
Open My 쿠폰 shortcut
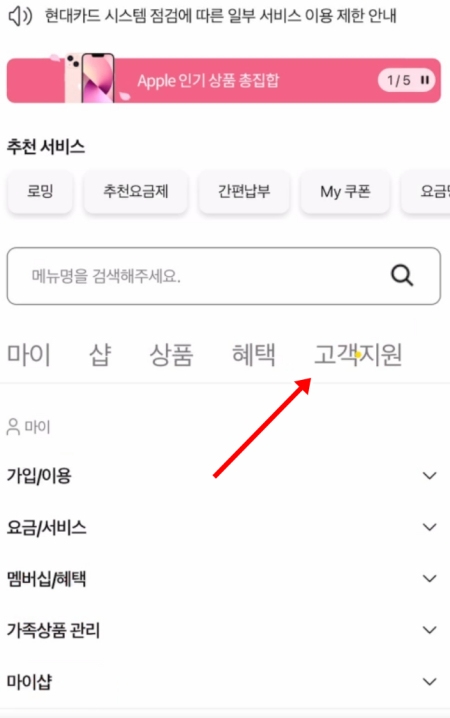[345, 191]
